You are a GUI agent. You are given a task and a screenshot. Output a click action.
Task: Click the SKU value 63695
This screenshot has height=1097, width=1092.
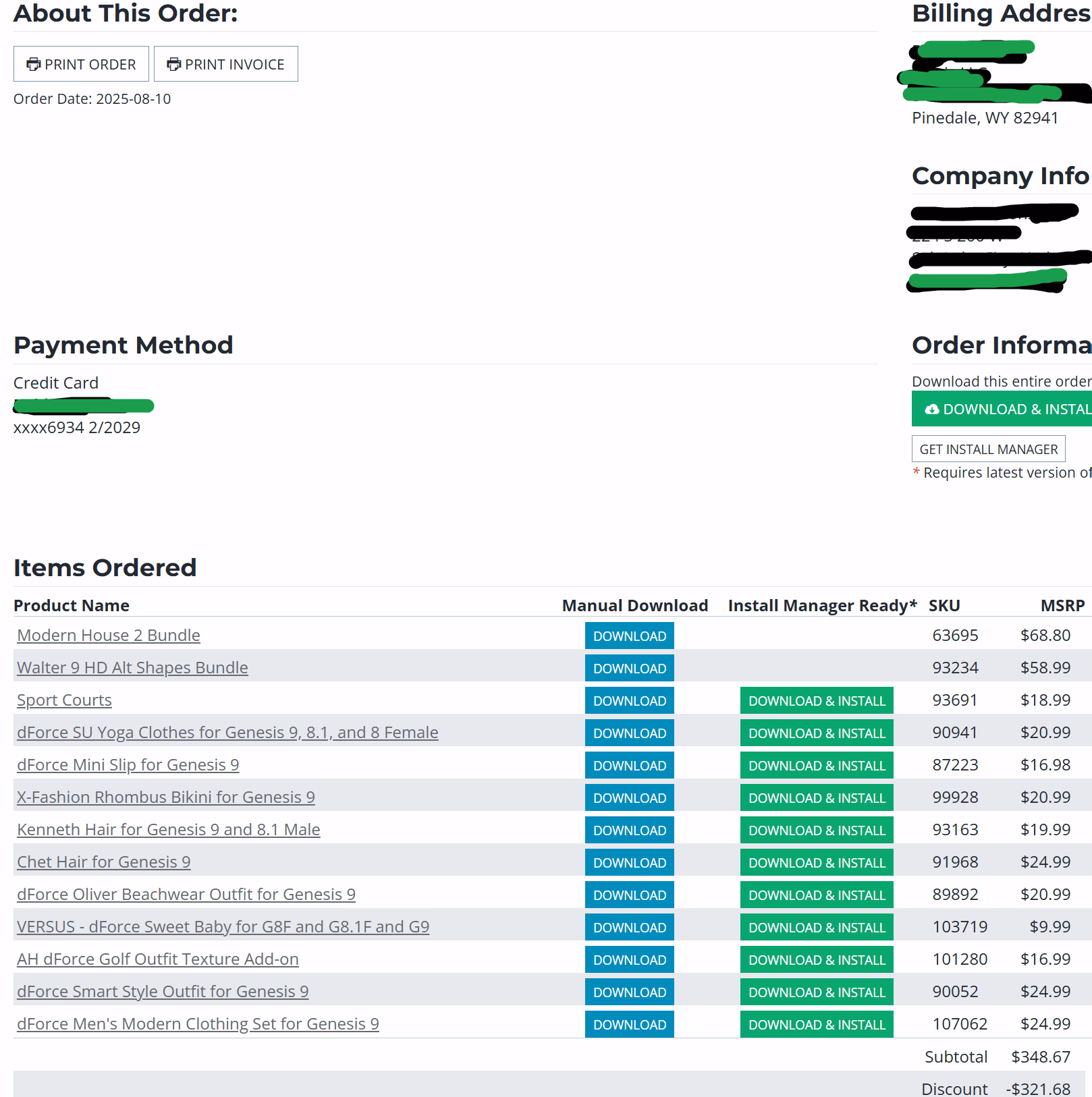pyautogui.click(x=955, y=636)
